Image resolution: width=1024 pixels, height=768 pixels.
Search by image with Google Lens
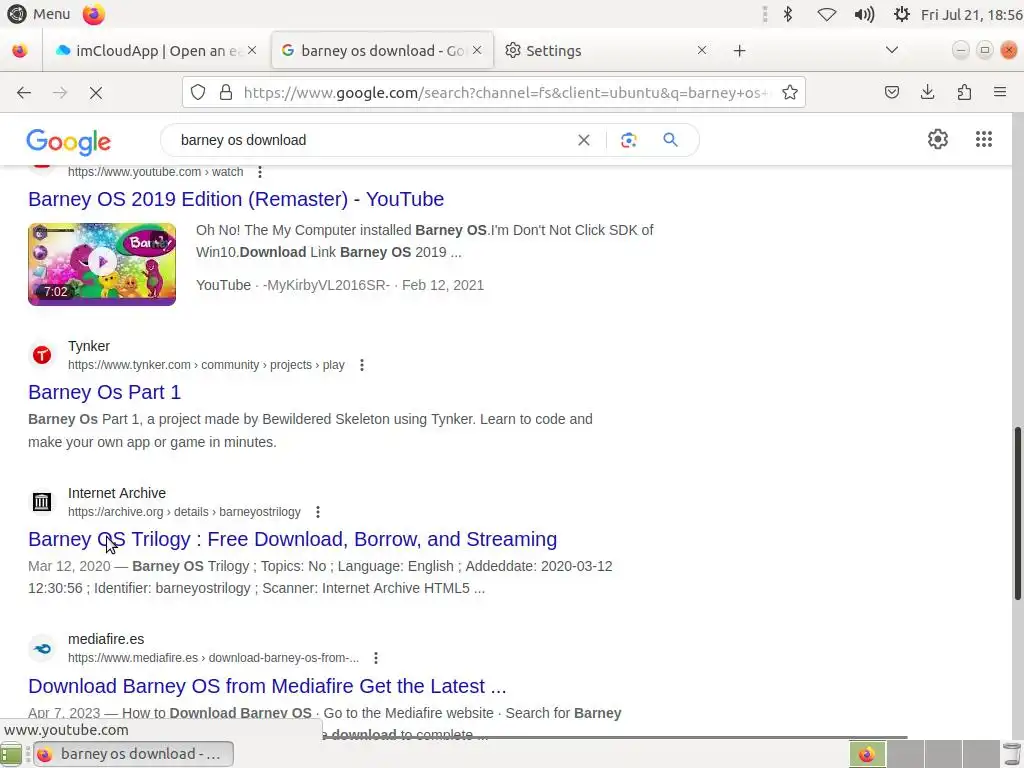(628, 140)
